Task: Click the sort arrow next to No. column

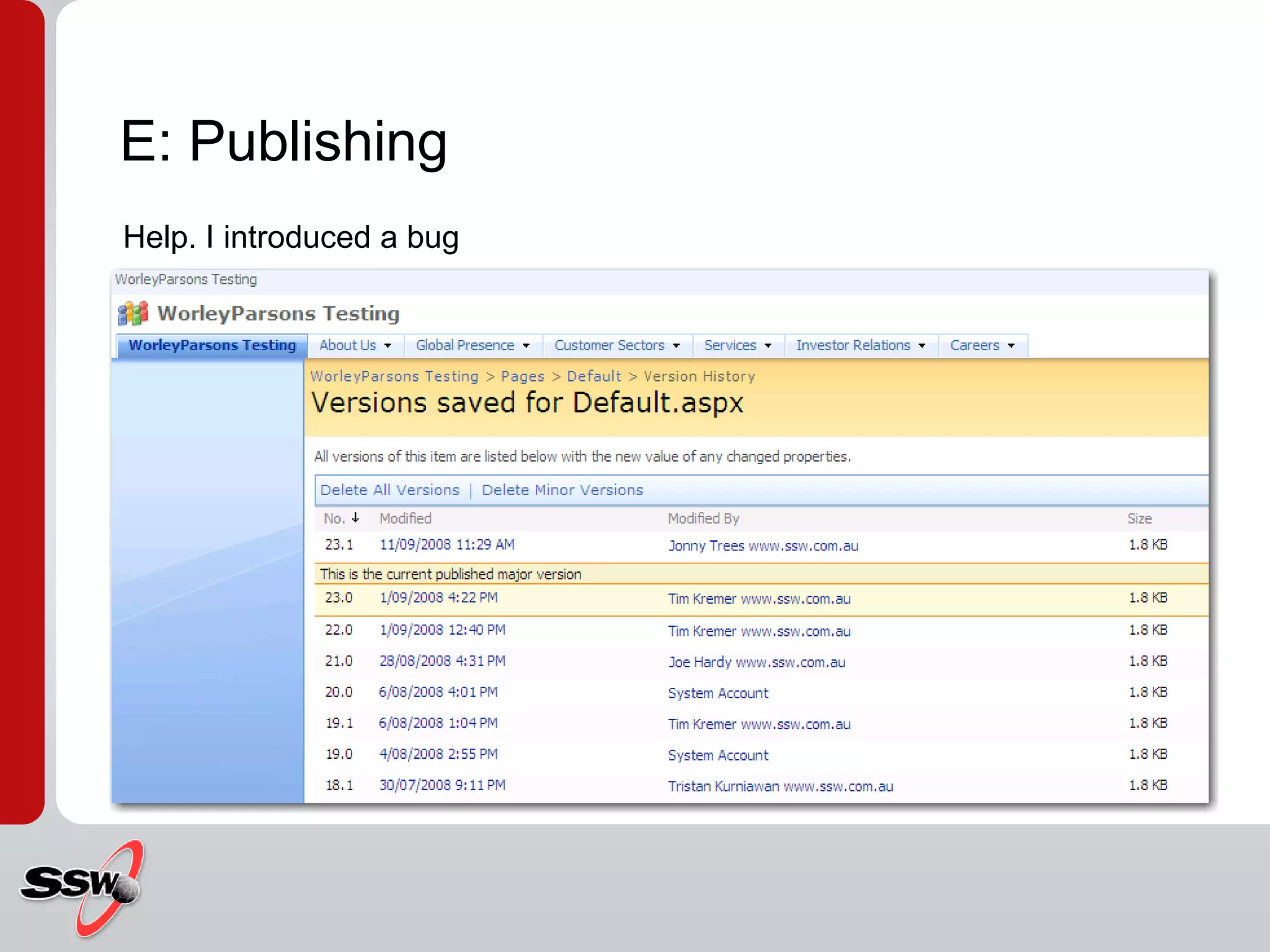Action: point(355,518)
